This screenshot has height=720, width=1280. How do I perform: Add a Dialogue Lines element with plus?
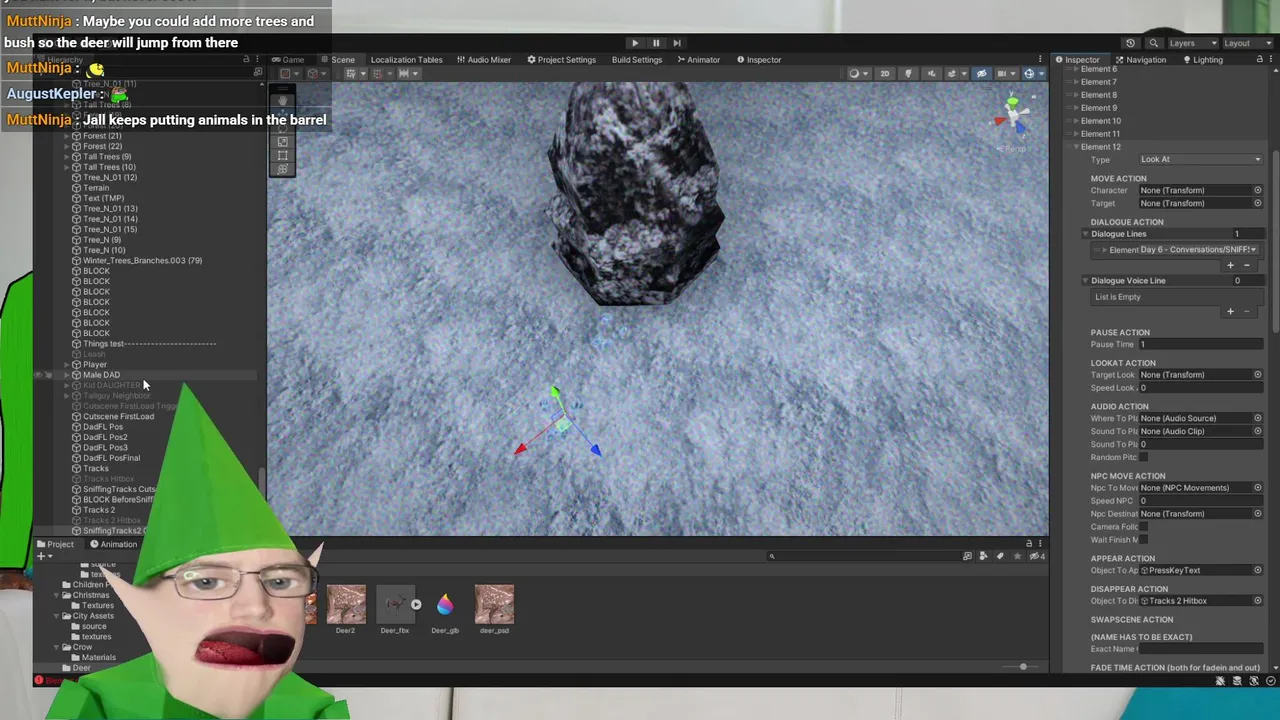[x=1230, y=265]
